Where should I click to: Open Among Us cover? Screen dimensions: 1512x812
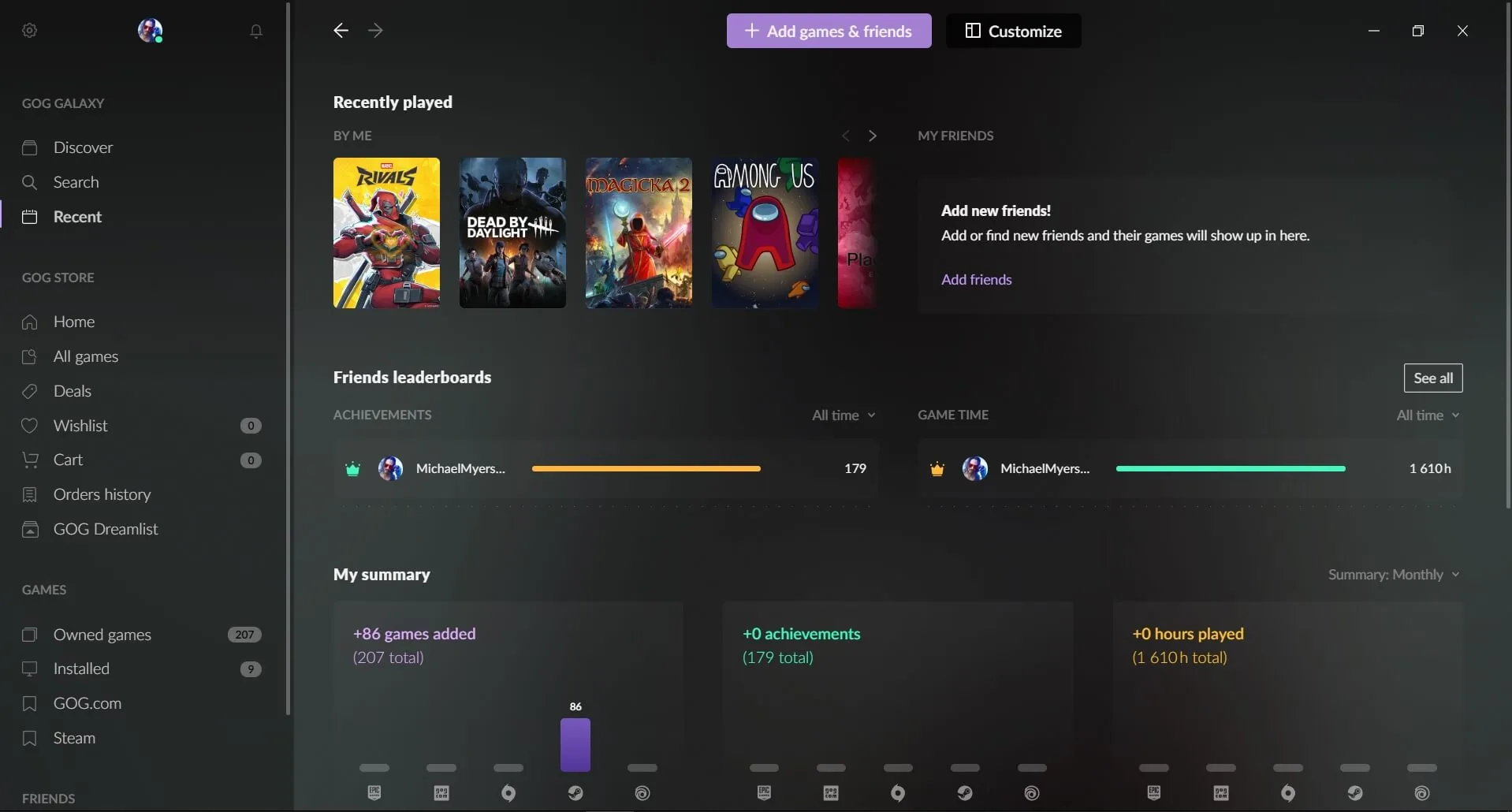pyautogui.click(x=765, y=233)
